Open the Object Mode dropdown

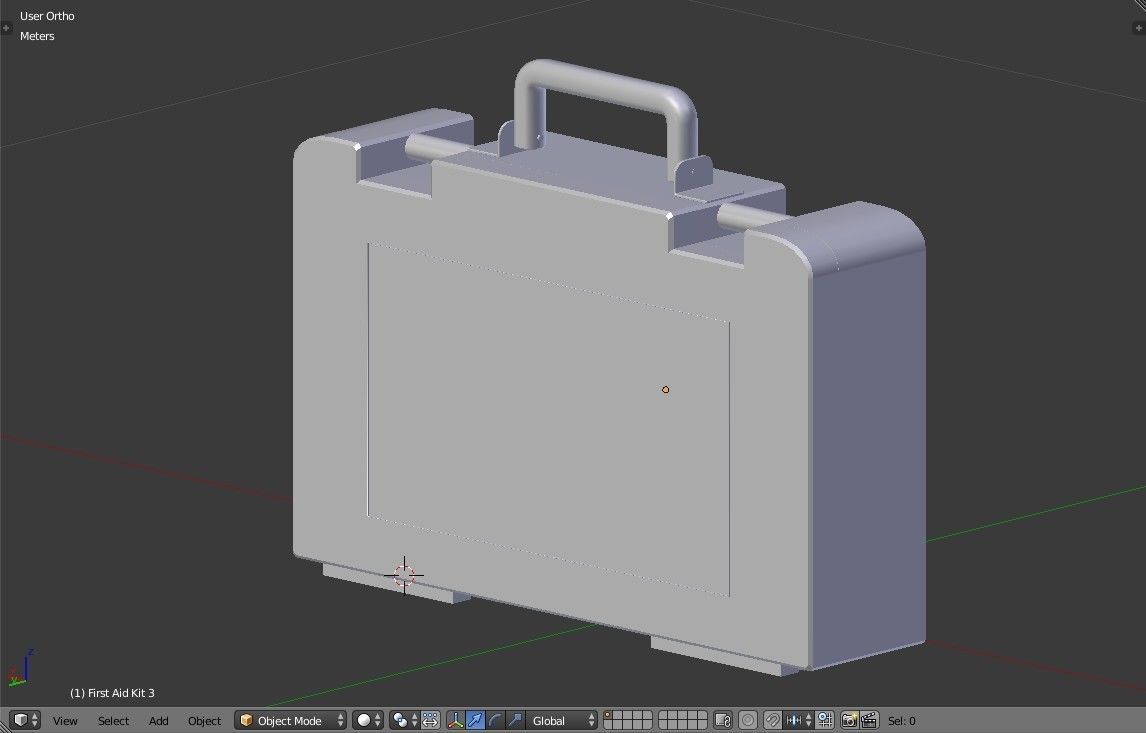(x=291, y=721)
